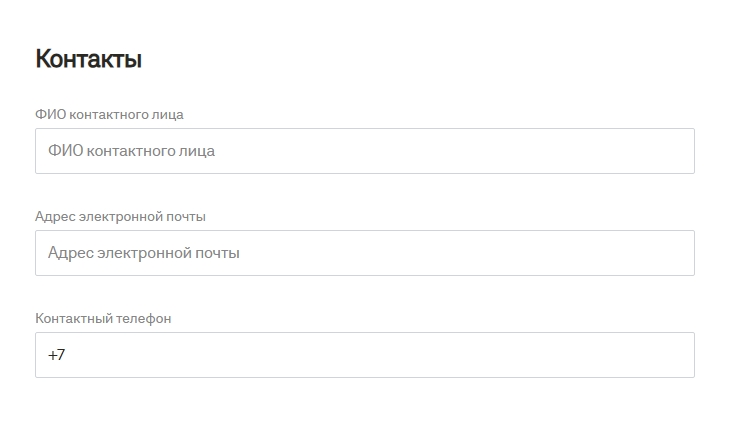Click the label above the phone field
746x422 pixels.
point(103,318)
